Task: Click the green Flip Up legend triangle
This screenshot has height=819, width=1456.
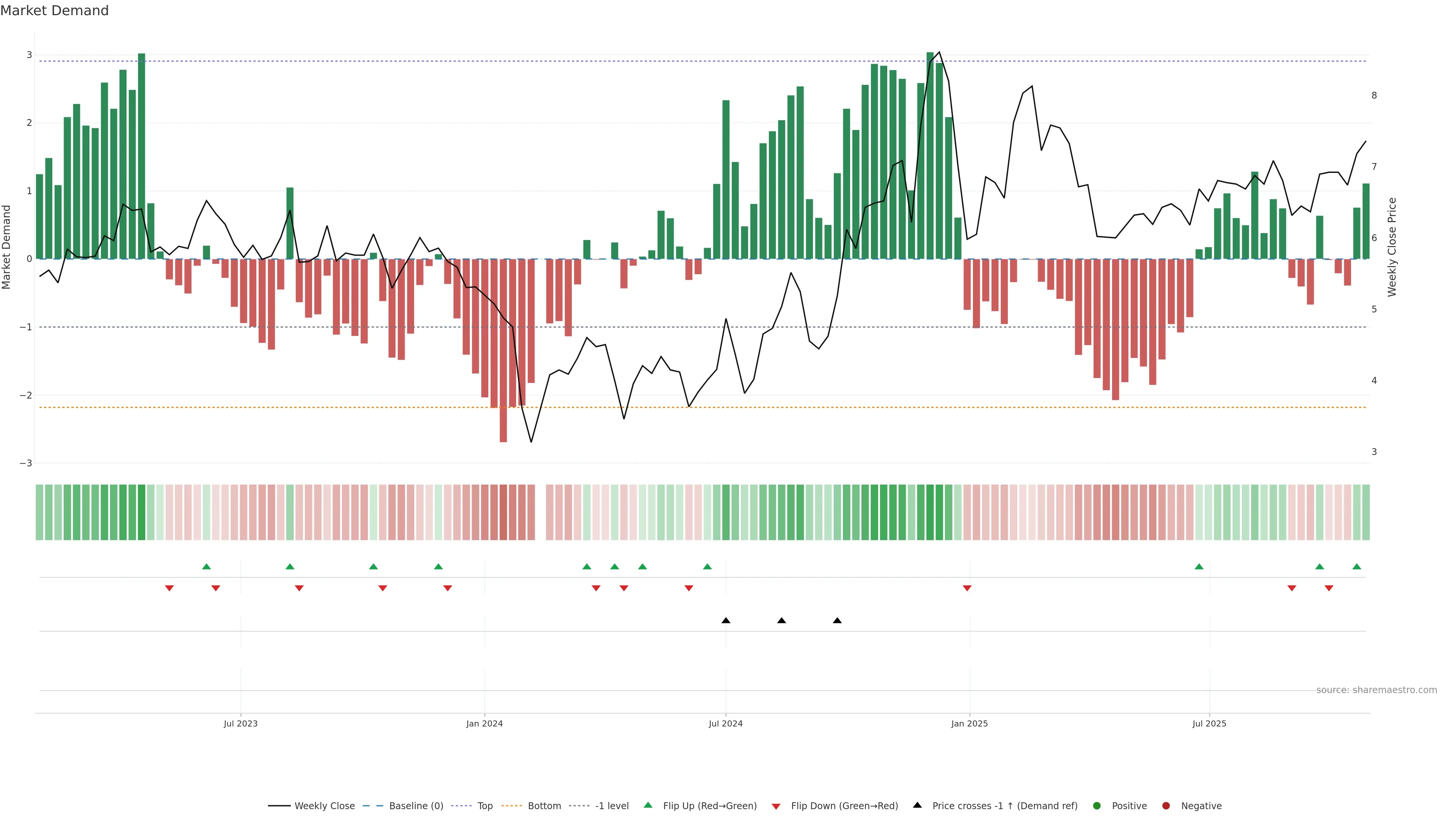Action: (648, 805)
